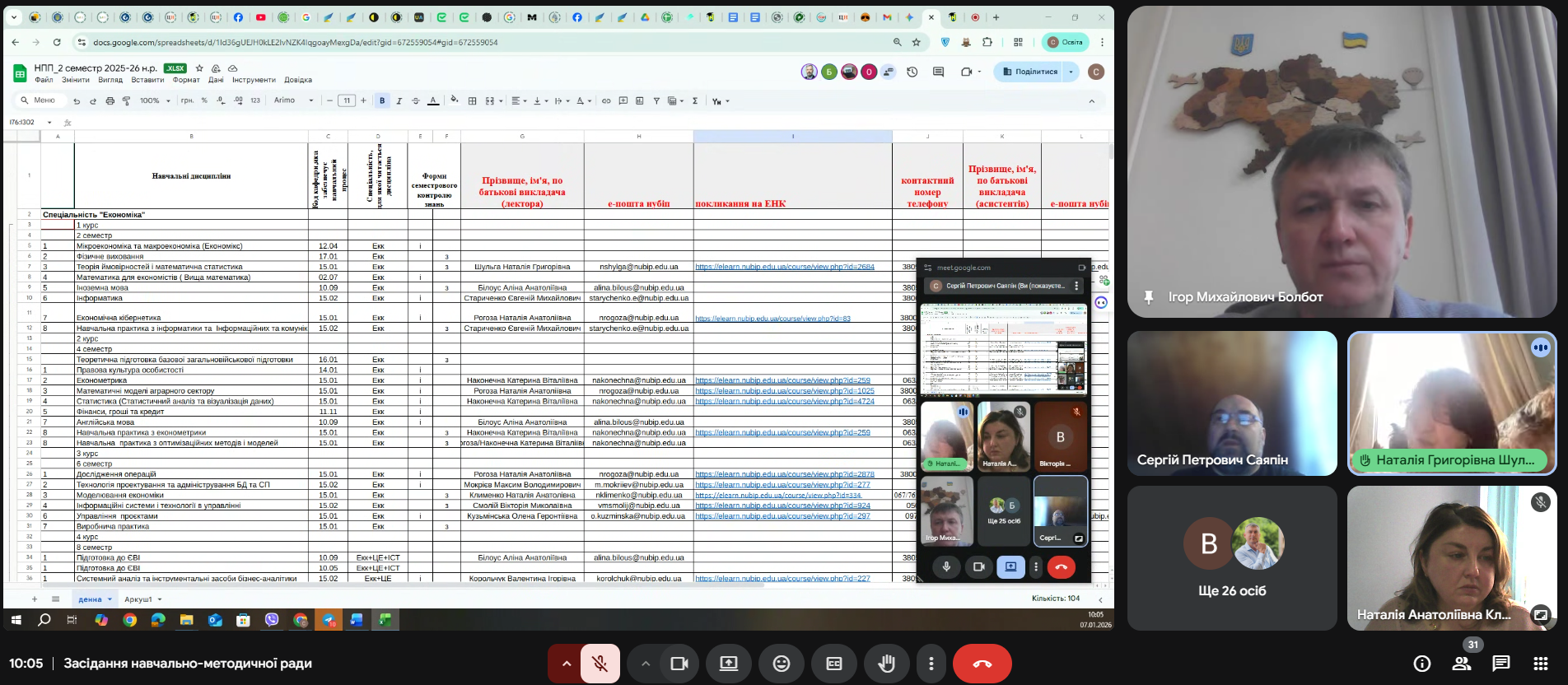Image resolution: width=1568 pixels, height=685 pixels.
Task: Open the emoji reactions button
Action: coord(781,664)
